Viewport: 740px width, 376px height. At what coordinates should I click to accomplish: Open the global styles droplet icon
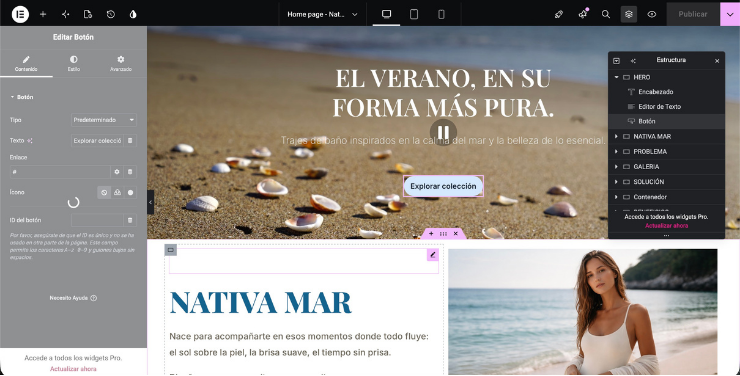[133, 14]
